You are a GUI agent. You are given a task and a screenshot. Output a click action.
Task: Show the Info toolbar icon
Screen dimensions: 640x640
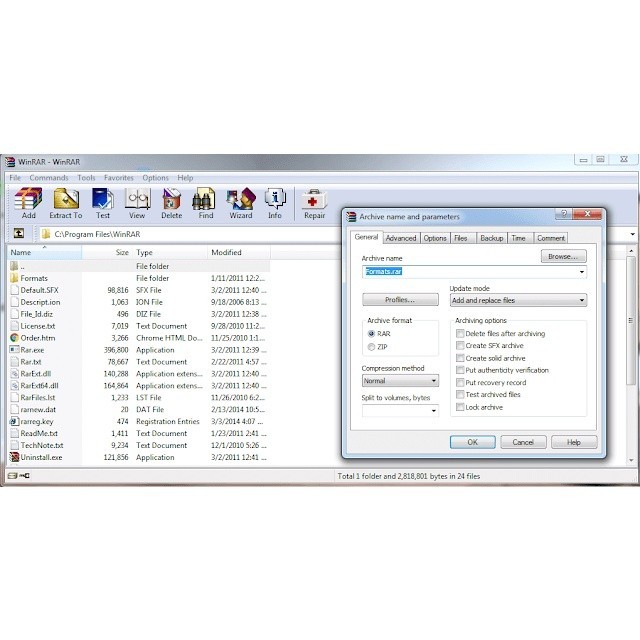275,199
